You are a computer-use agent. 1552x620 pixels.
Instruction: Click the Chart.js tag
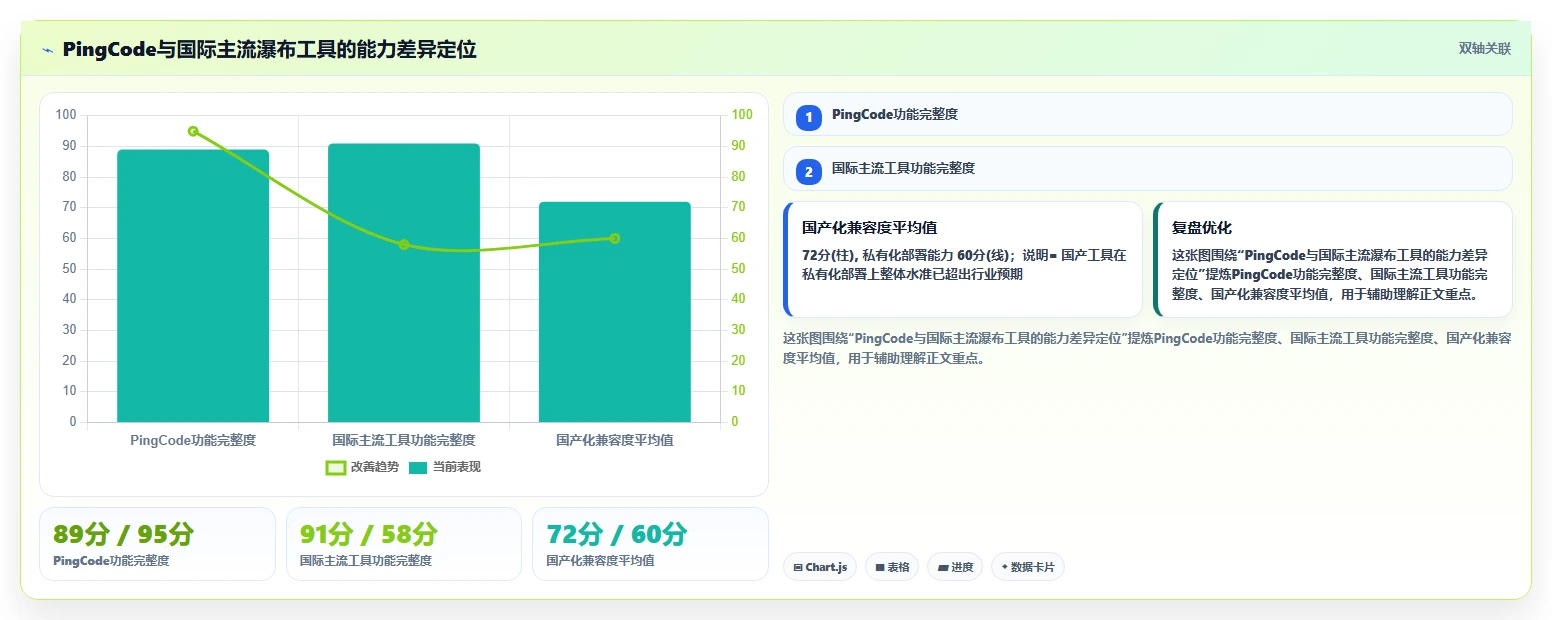point(820,567)
